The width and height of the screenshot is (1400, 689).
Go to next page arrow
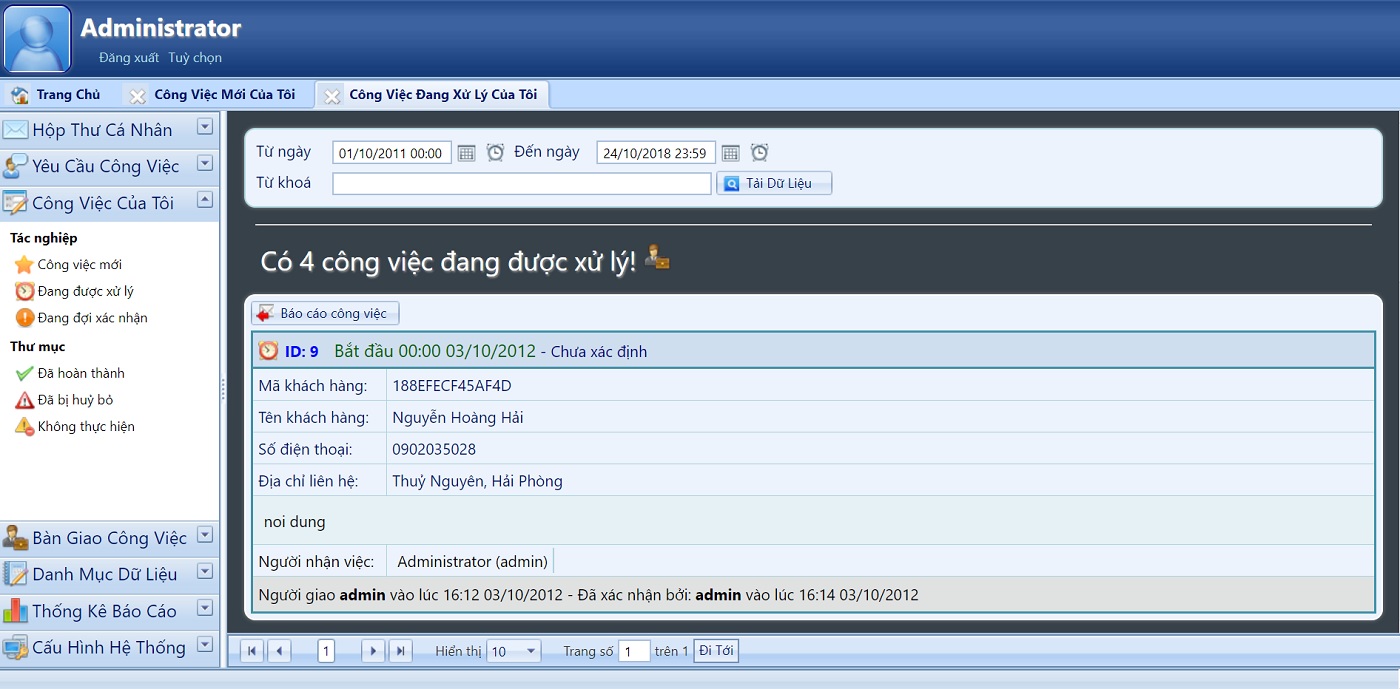tap(373, 651)
